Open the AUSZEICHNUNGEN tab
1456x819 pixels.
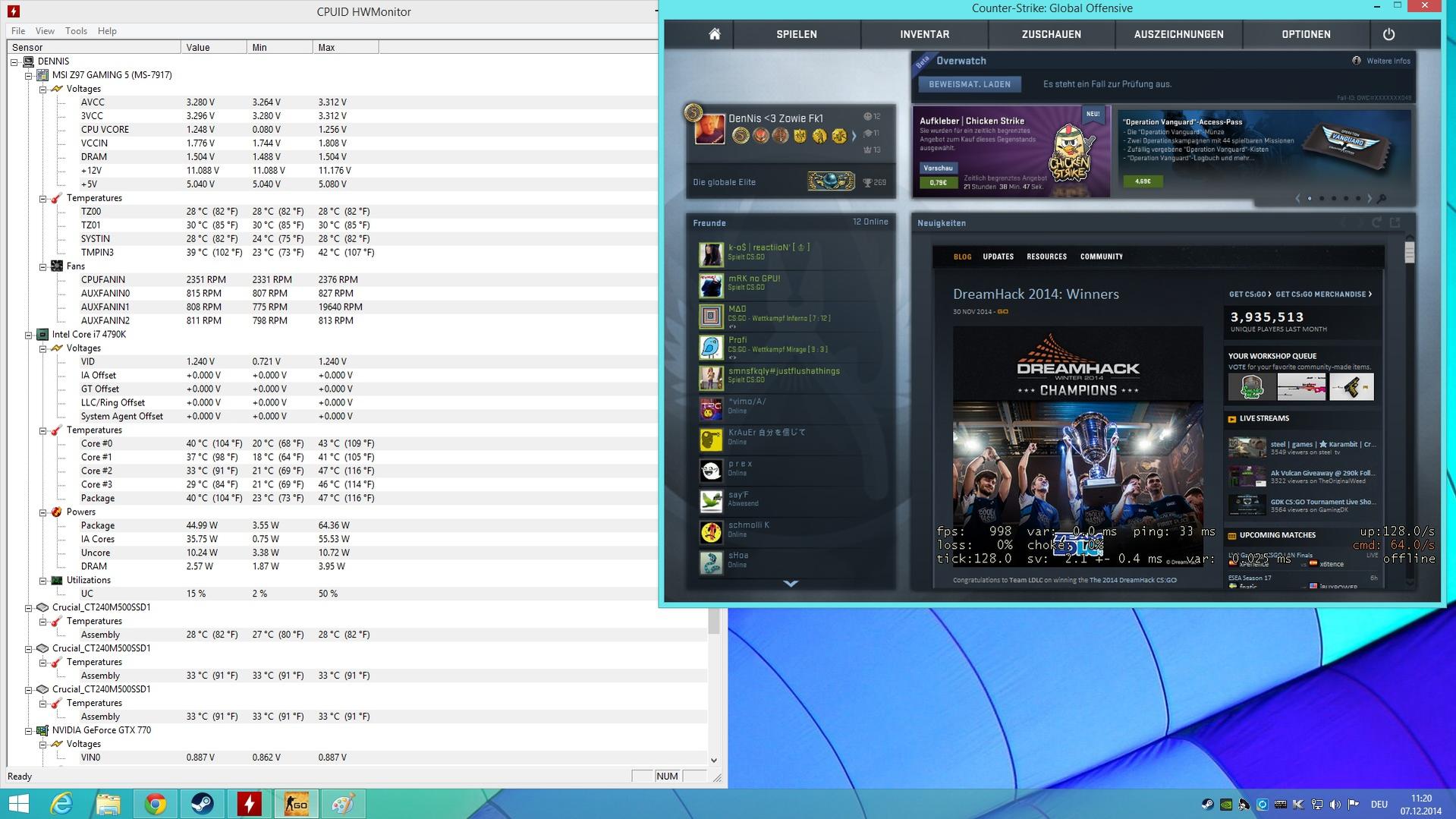coord(1178,34)
